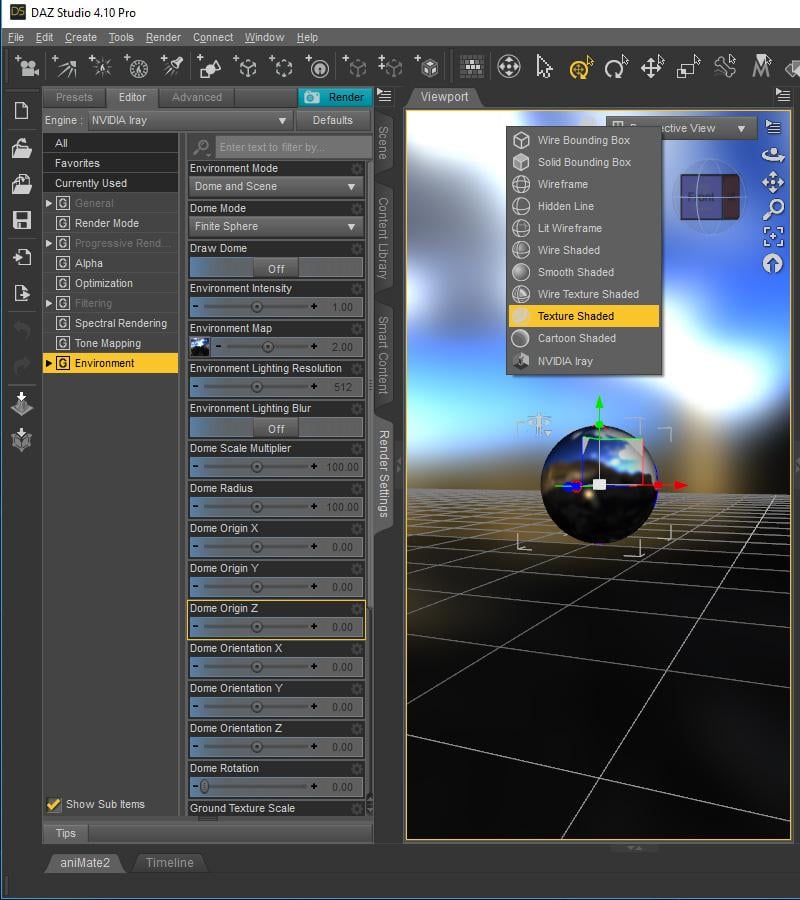Expand the General property group

(x=49, y=203)
